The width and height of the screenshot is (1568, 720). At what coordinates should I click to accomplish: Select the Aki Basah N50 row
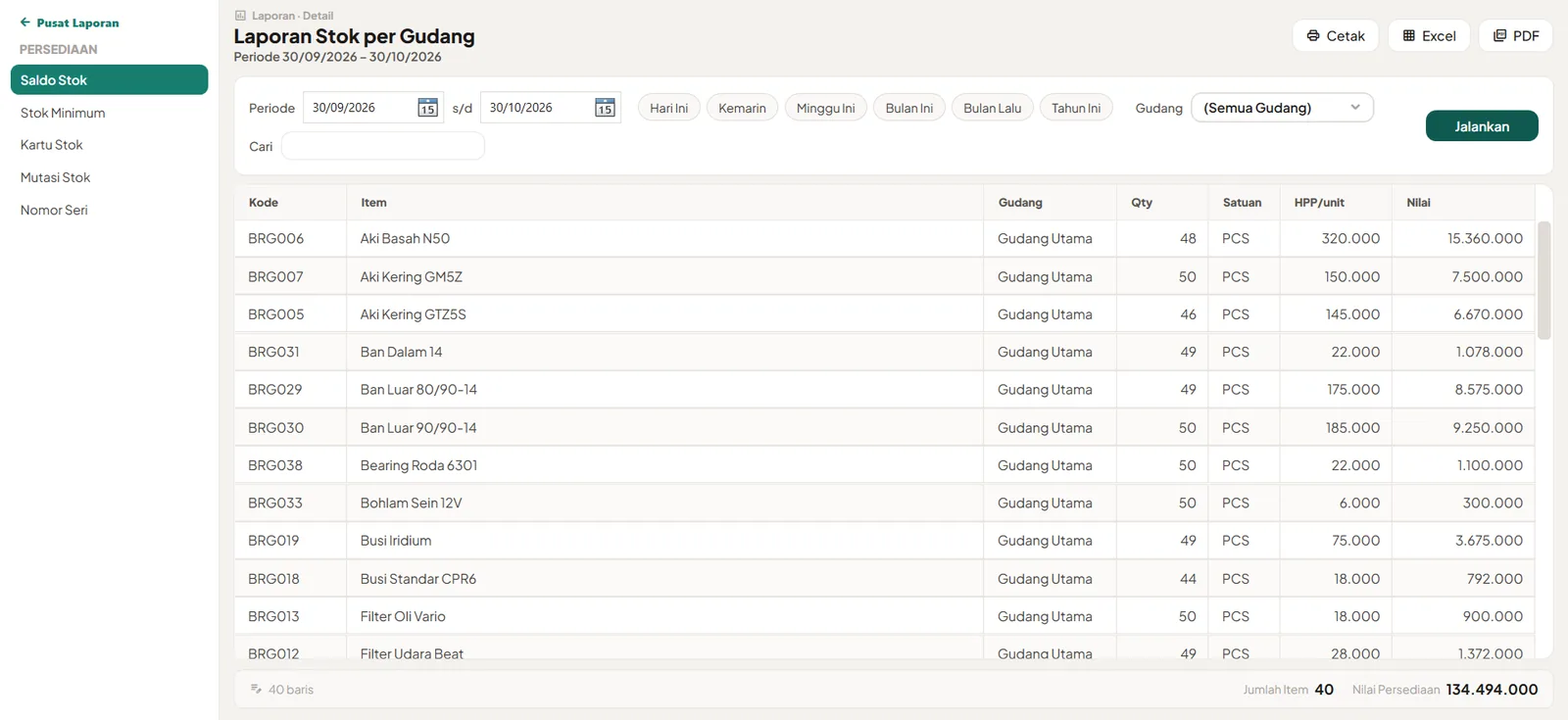pos(885,239)
